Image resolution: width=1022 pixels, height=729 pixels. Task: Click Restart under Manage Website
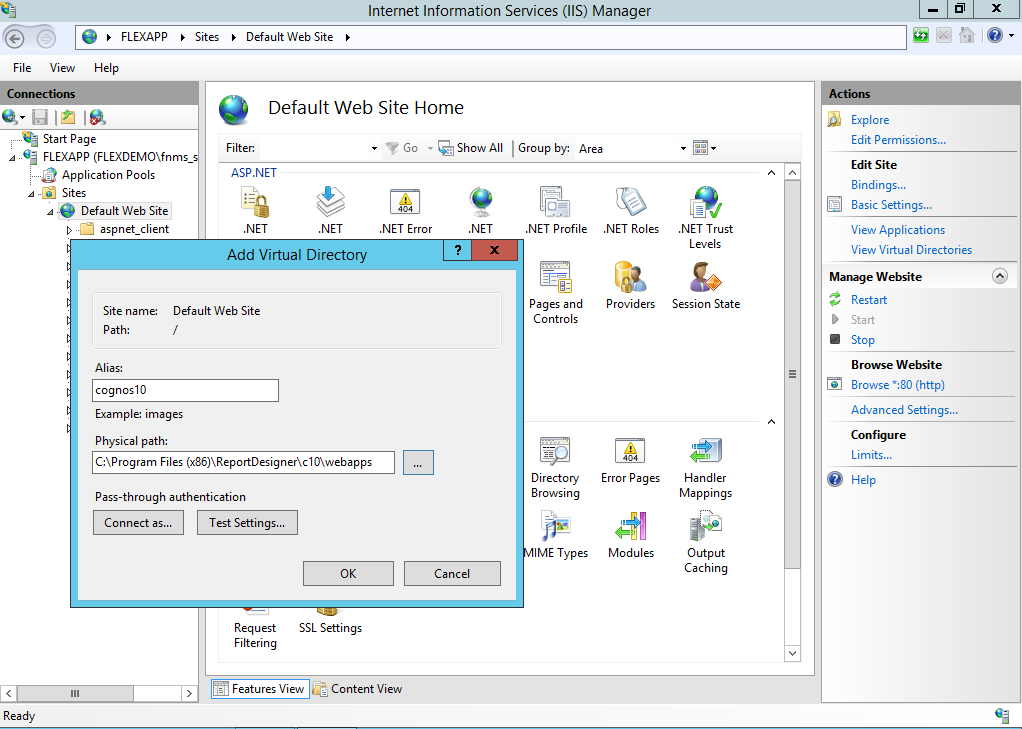[x=869, y=299]
